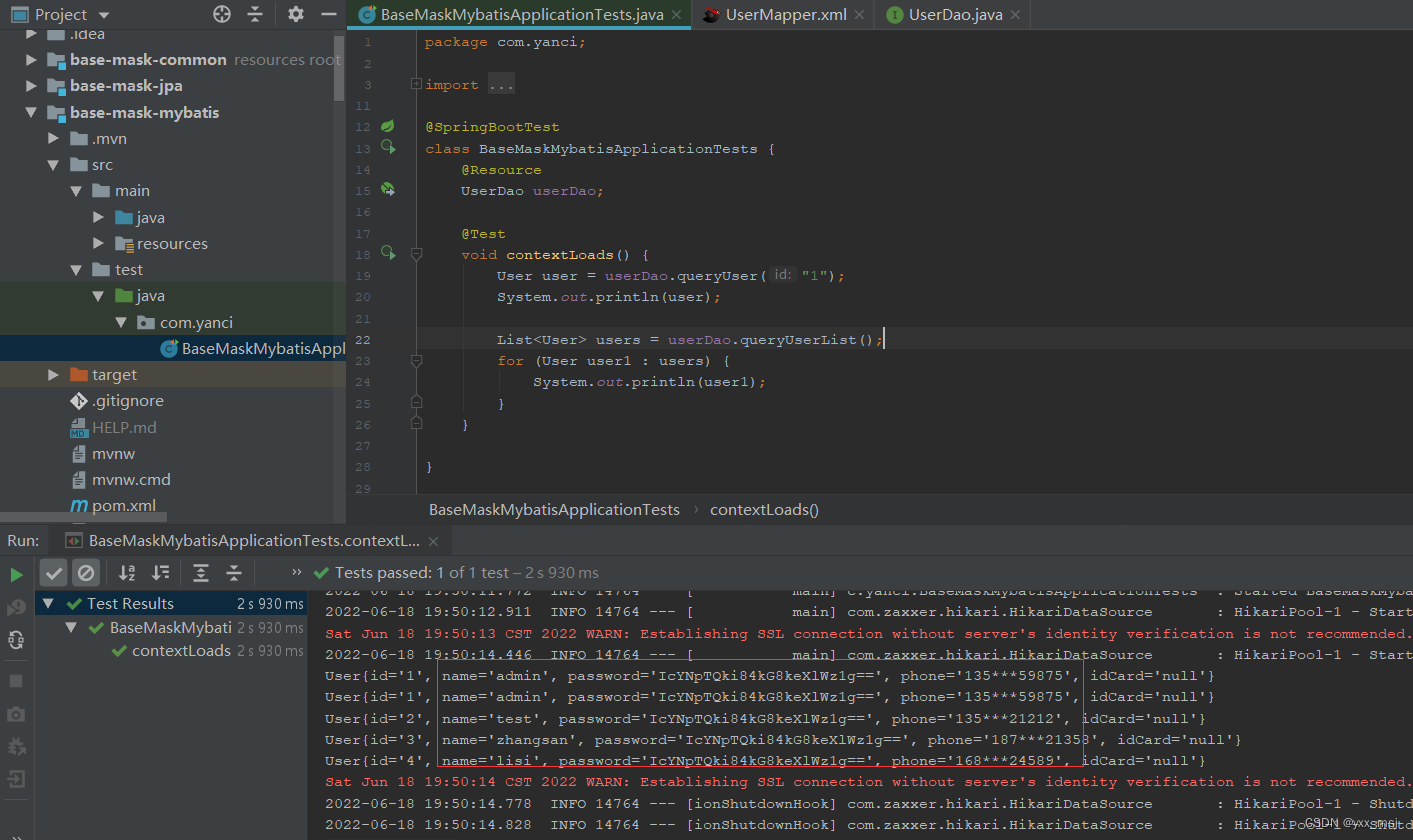Viewport: 1413px width, 840px height.
Task: Click the Project panel horizontal scrollbar
Action: 83,518
